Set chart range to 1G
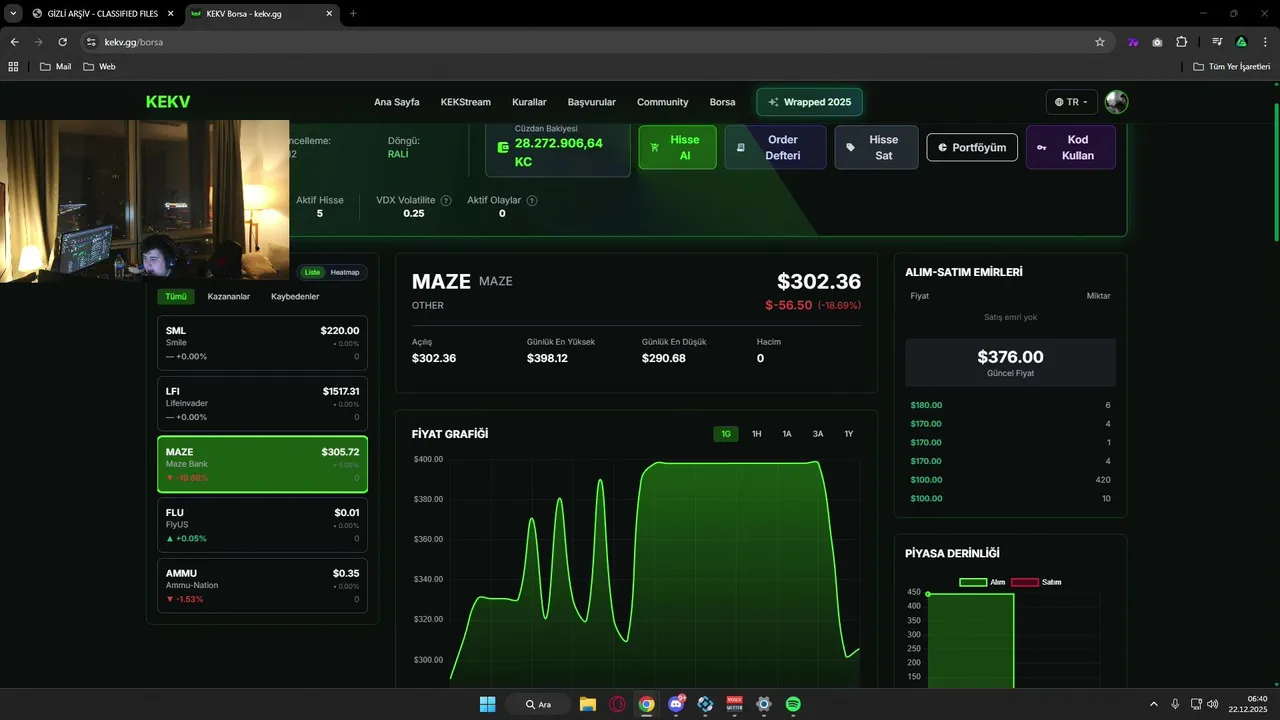The image size is (1280, 720). (x=726, y=434)
